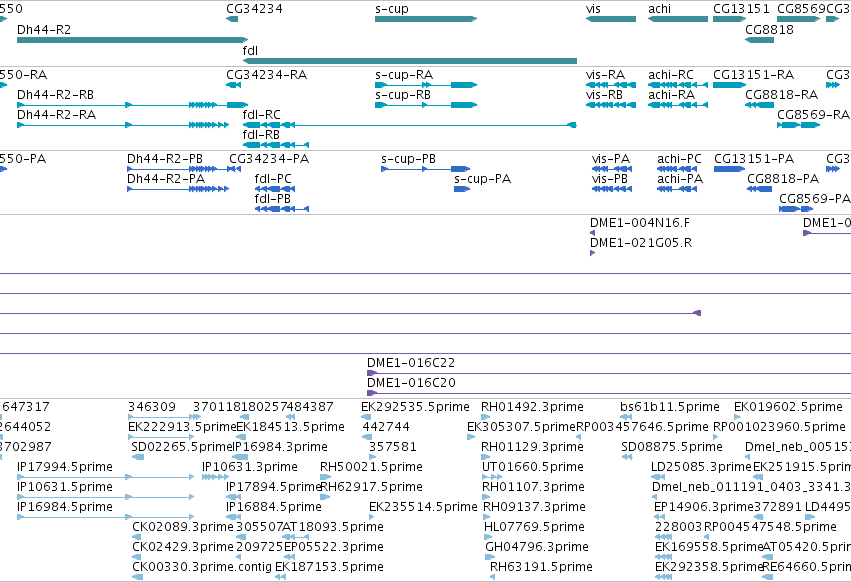
Task: Select the vis-RA transcript label
Action: coord(605,74)
